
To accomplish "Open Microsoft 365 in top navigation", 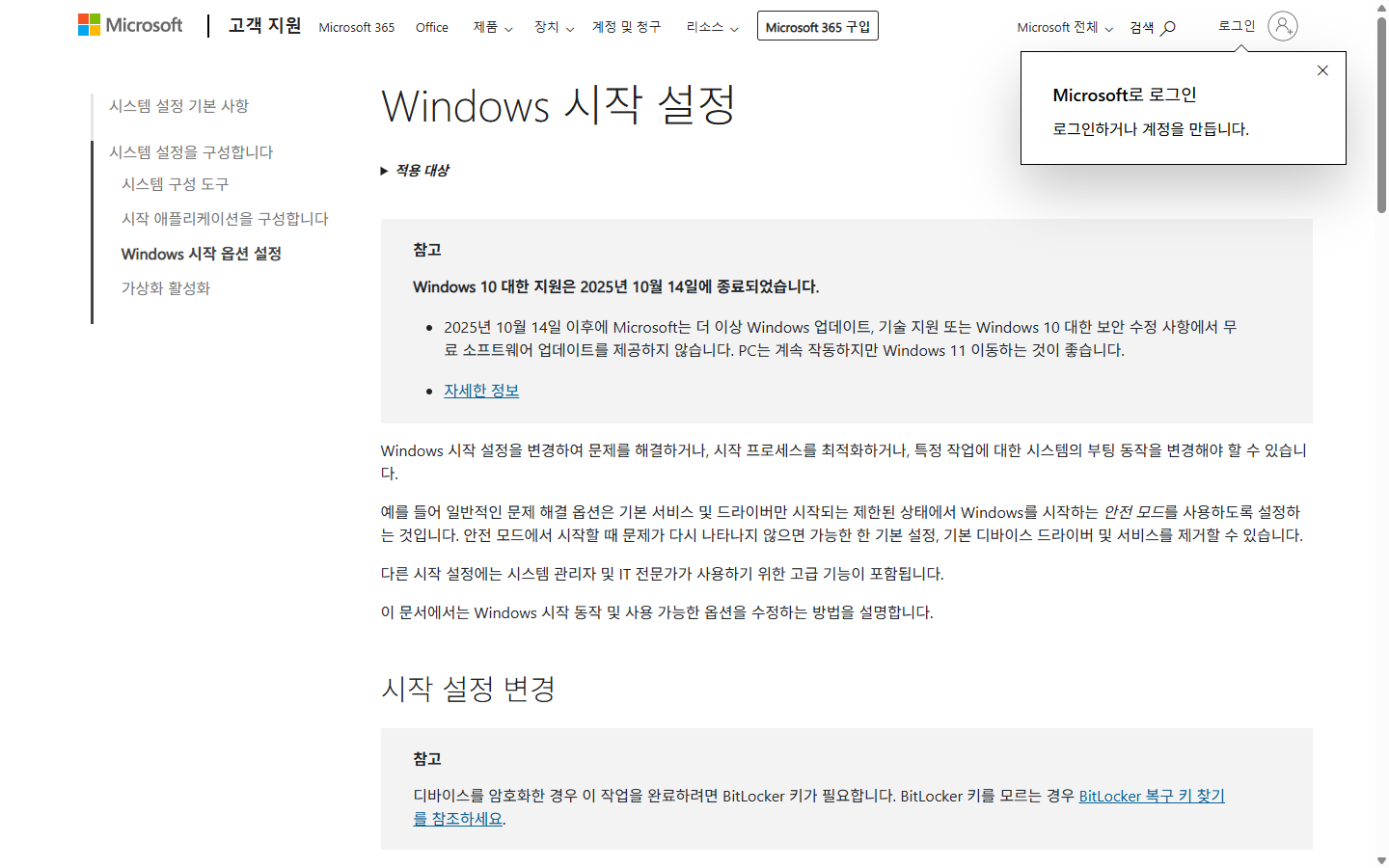I will (357, 27).
